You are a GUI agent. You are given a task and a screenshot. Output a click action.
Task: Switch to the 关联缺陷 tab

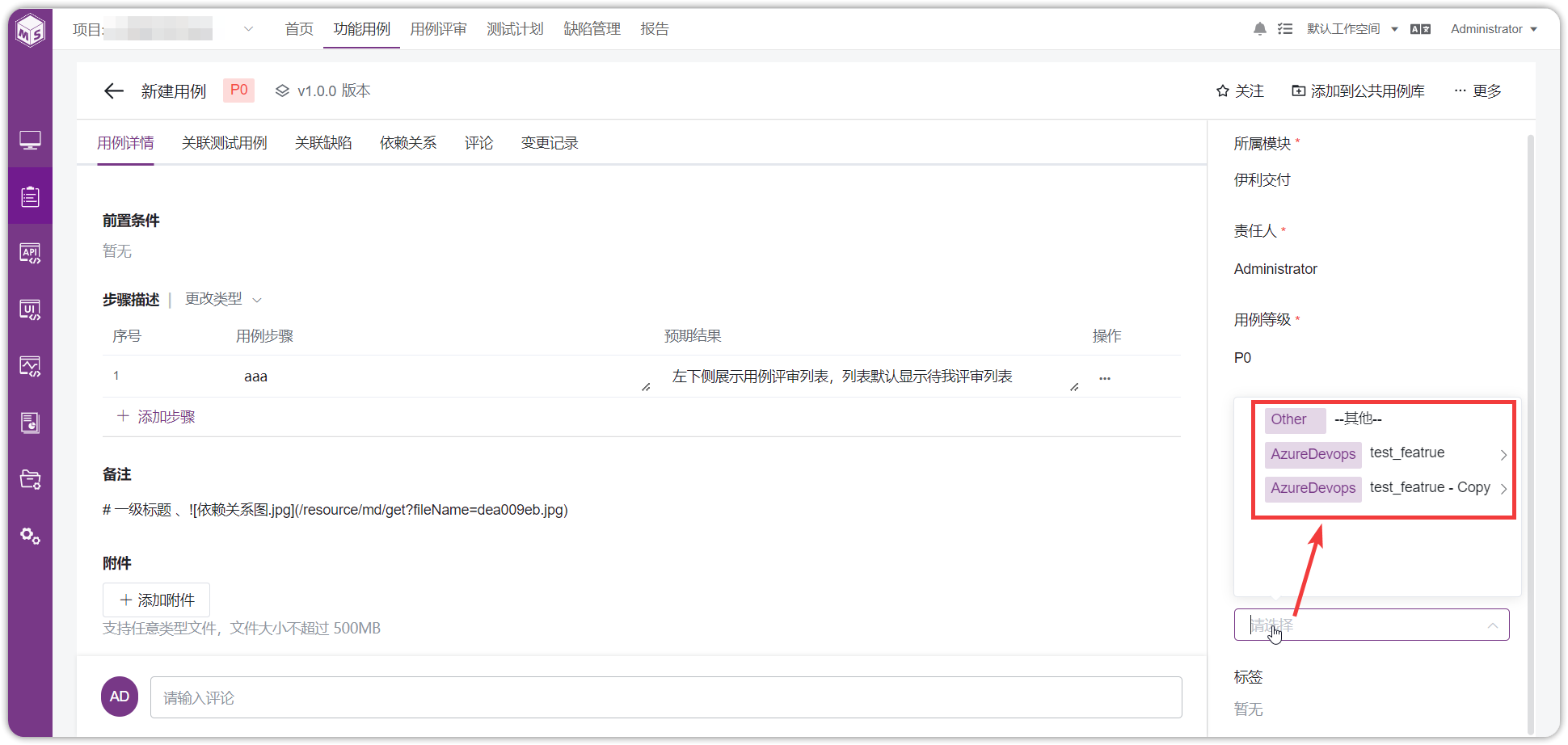(x=323, y=143)
